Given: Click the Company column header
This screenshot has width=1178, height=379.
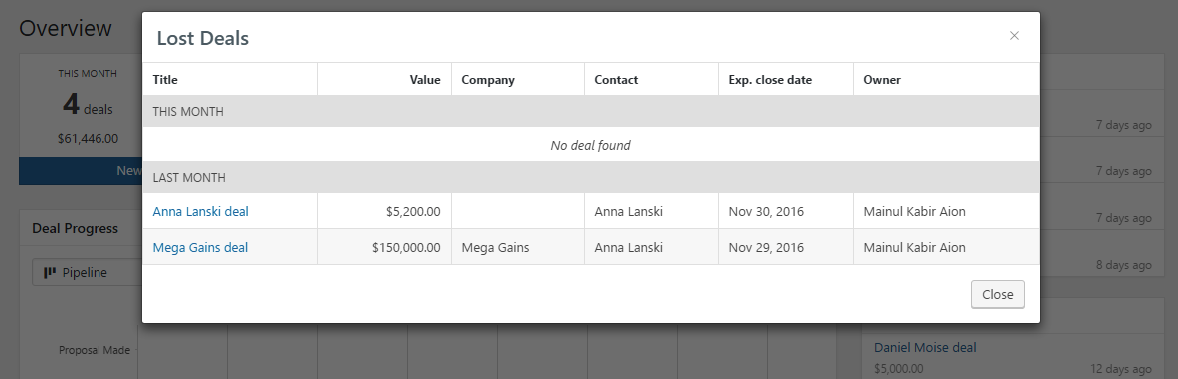Looking at the screenshot, I should 488,80.
